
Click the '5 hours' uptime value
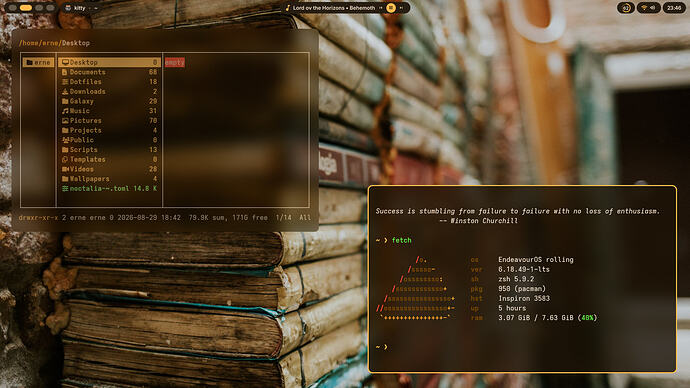512,308
